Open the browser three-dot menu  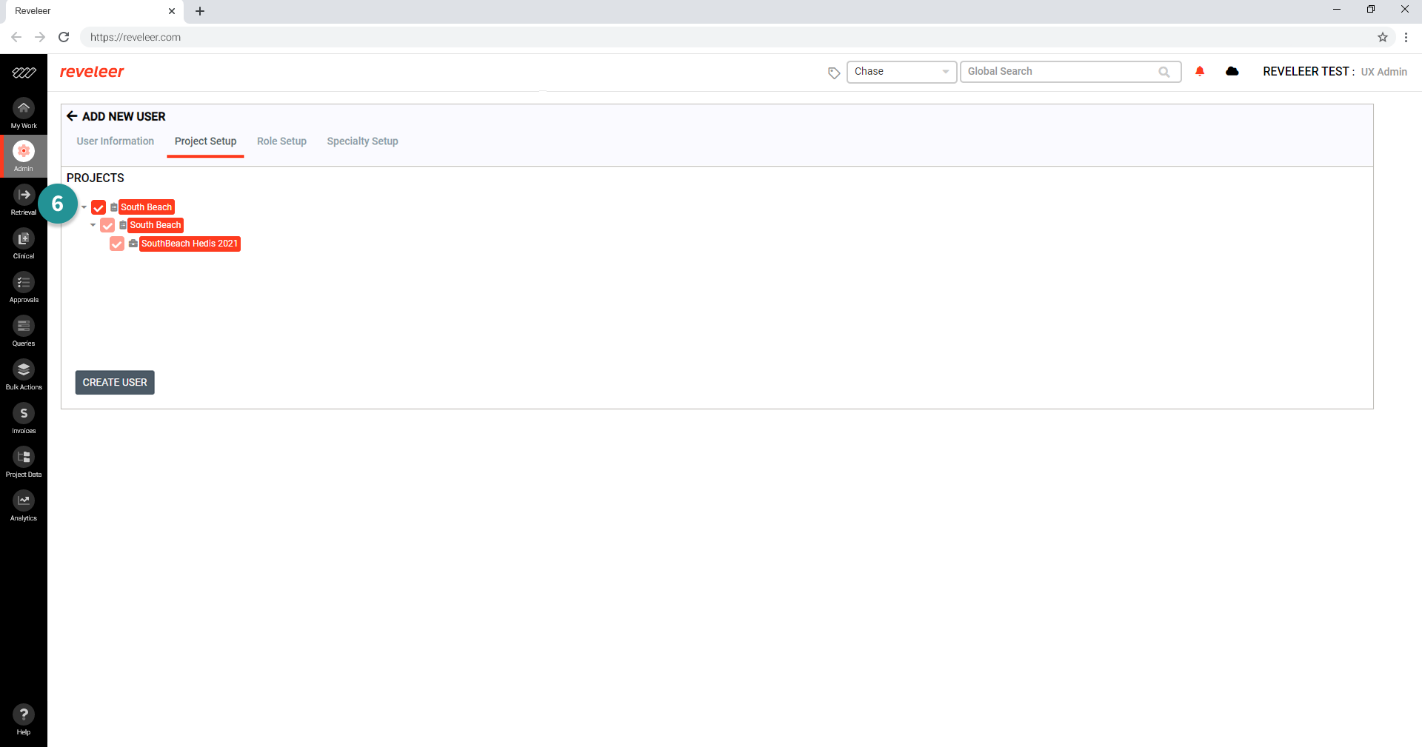tap(1405, 37)
